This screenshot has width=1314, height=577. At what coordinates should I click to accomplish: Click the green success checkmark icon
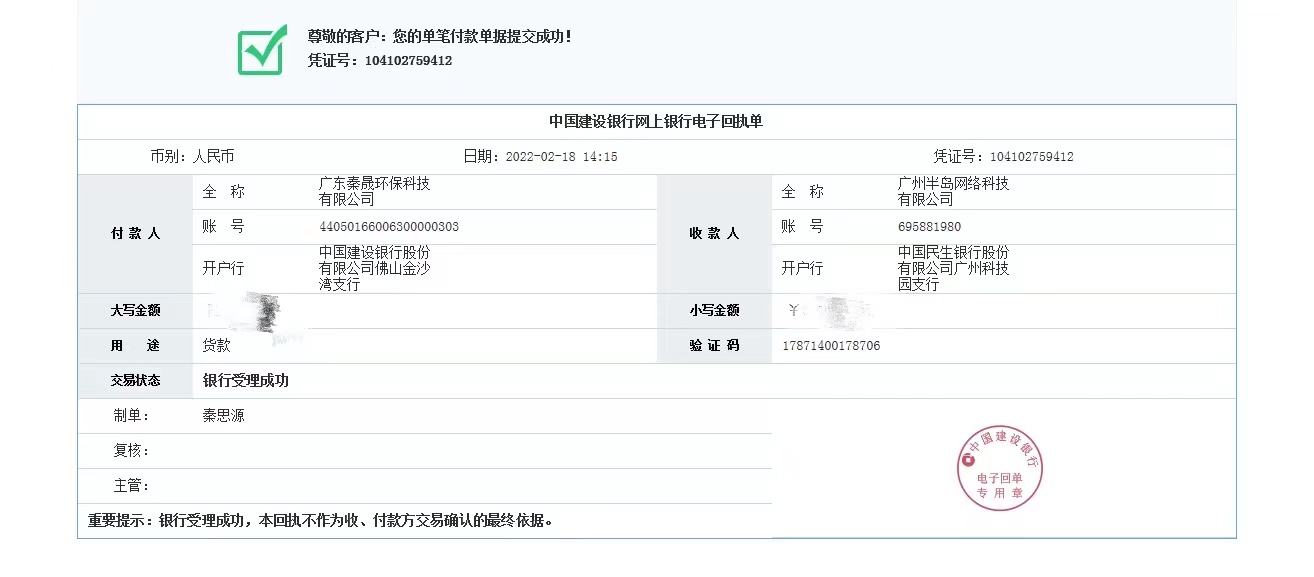click(x=262, y=49)
